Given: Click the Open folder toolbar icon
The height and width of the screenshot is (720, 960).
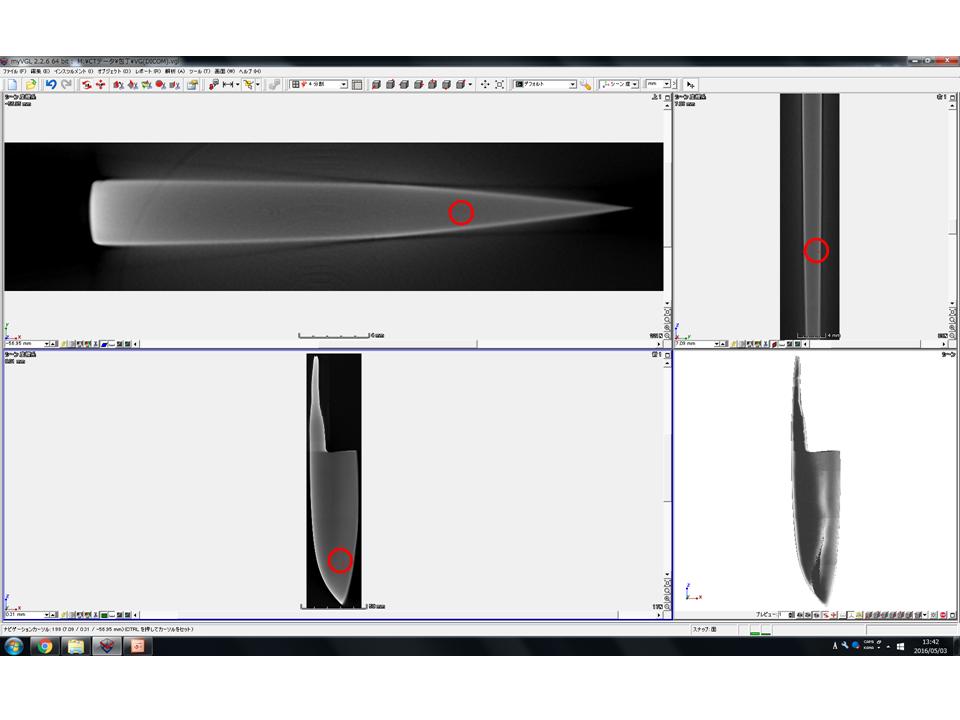Looking at the screenshot, I should tap(30, 85).
